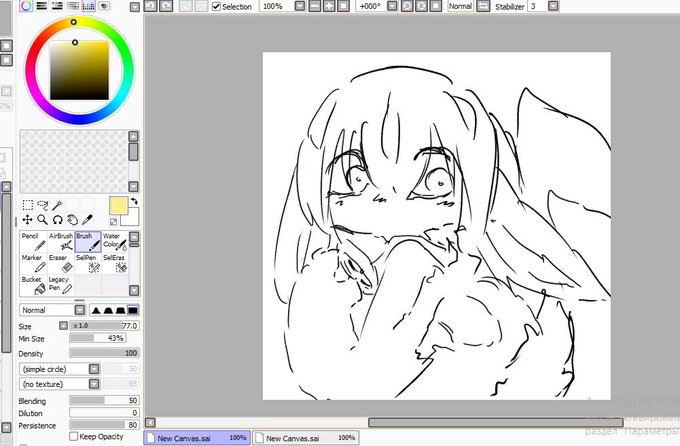Open the (no texture) dropdown
Viewport: 680px width, 446px height.
pyautogui.click(x=94, y=384)
